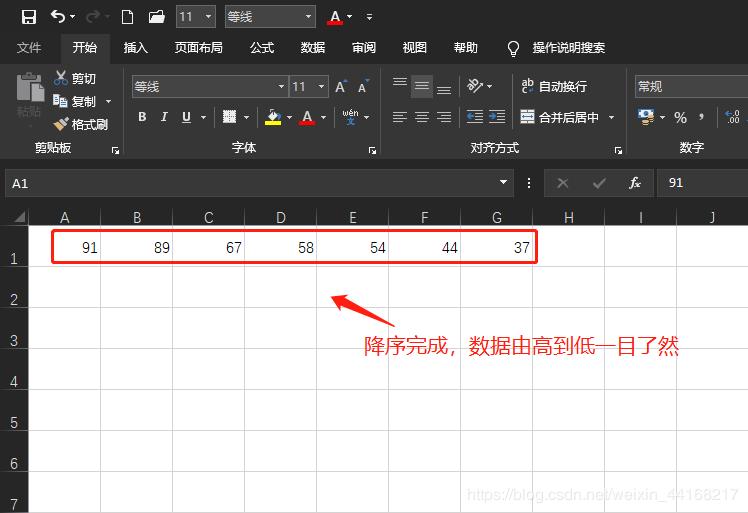Click the decrease indent icon
Screen dimensions: 748x513
coord(475,117)
